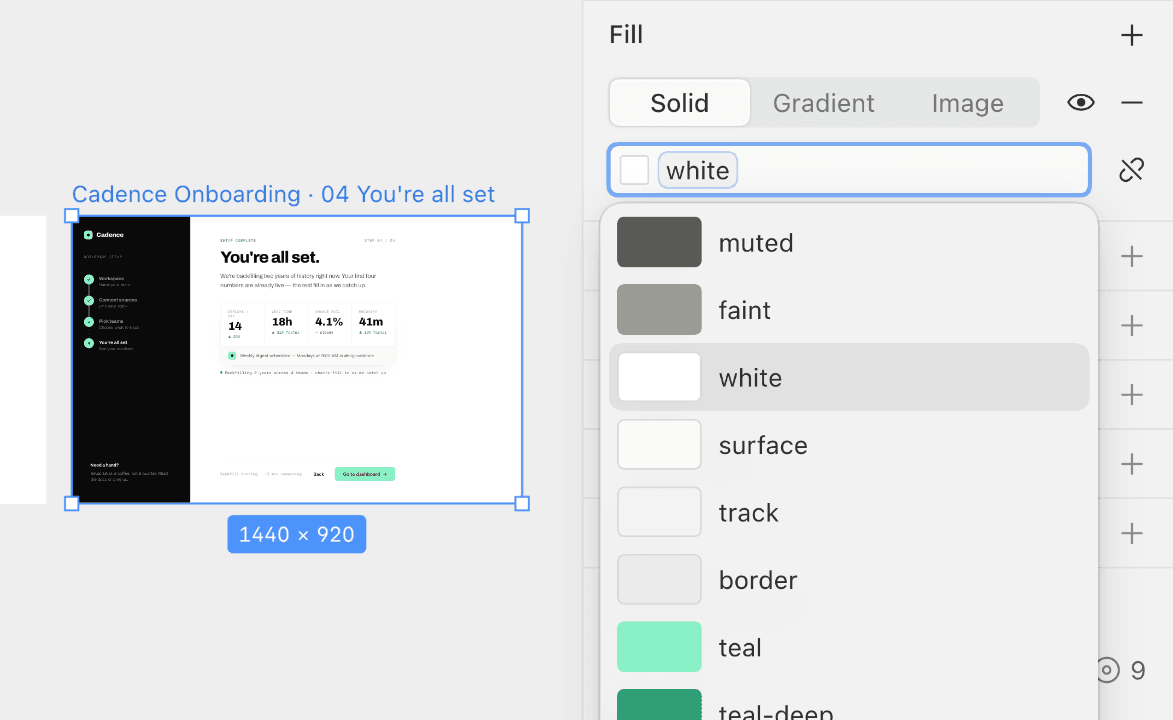Choose the teal-deep color variable

[849, 704]
